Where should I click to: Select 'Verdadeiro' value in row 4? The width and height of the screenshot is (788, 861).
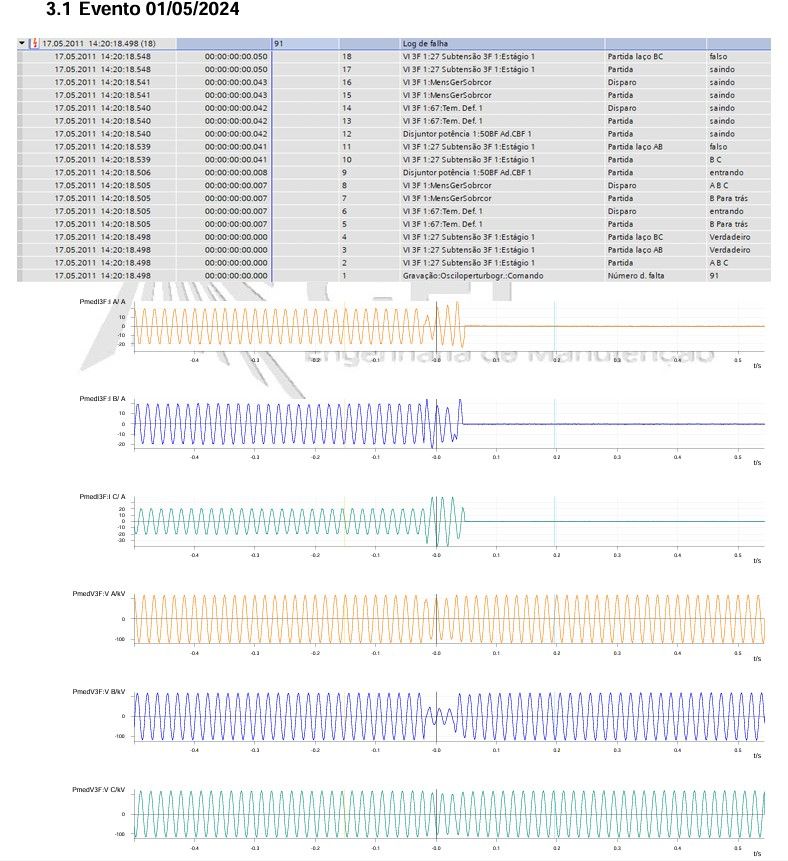coord(729,237)
